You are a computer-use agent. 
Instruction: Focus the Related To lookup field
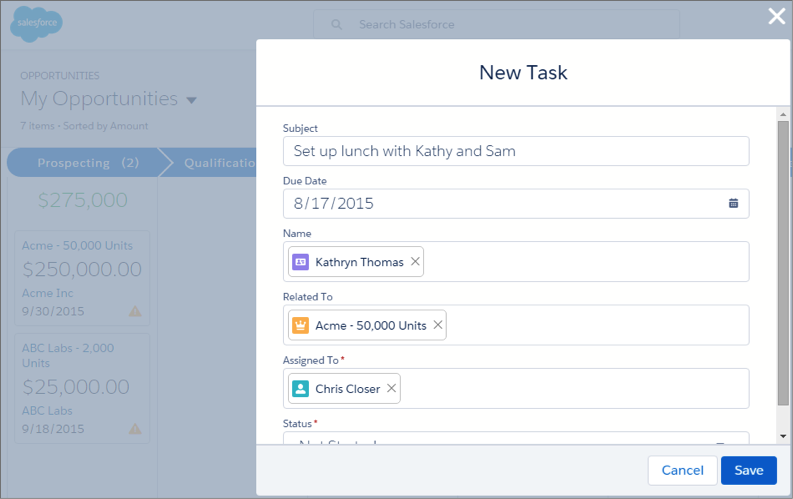coord(516,325)
